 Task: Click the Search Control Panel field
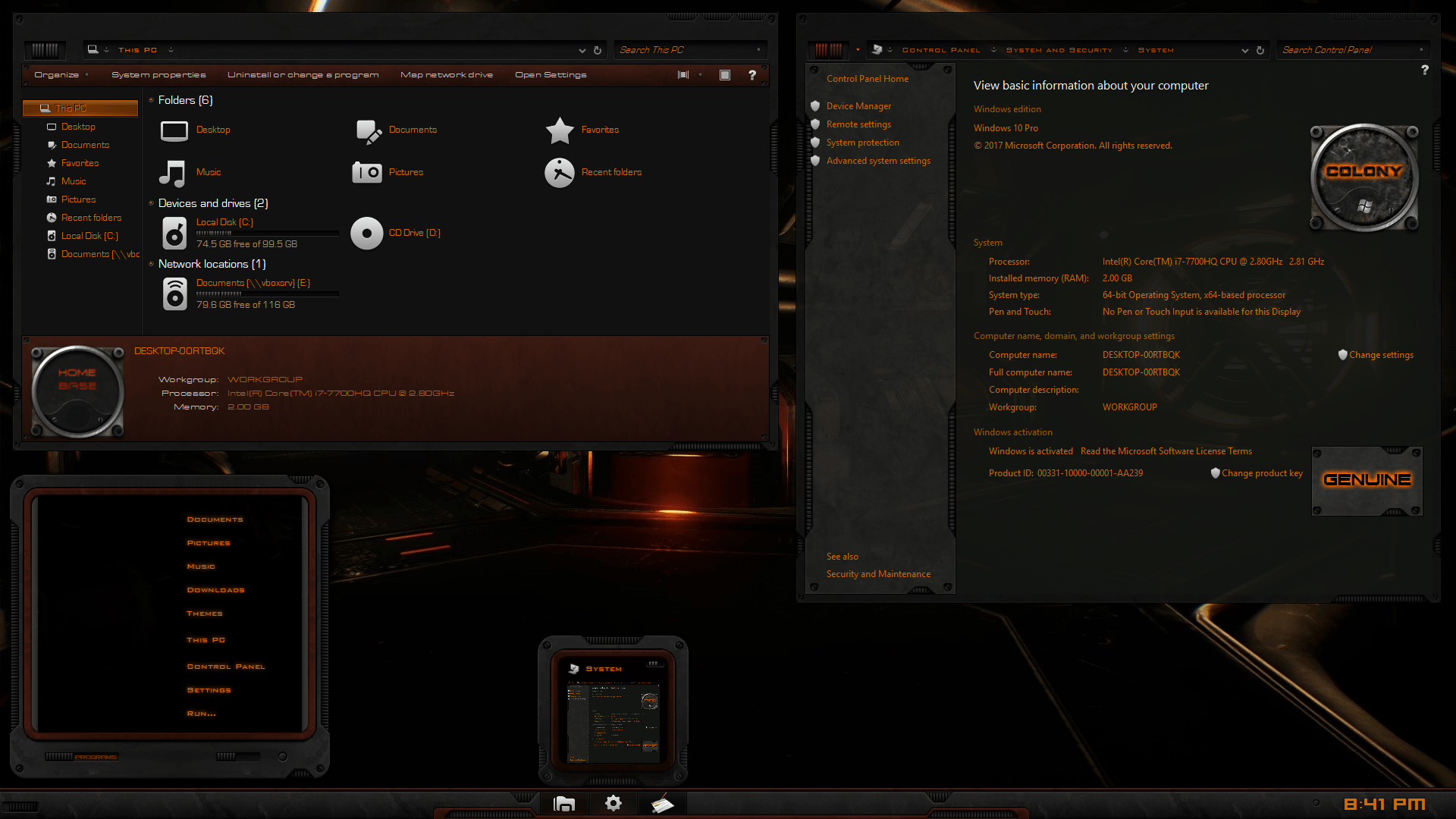point(1353,49)
